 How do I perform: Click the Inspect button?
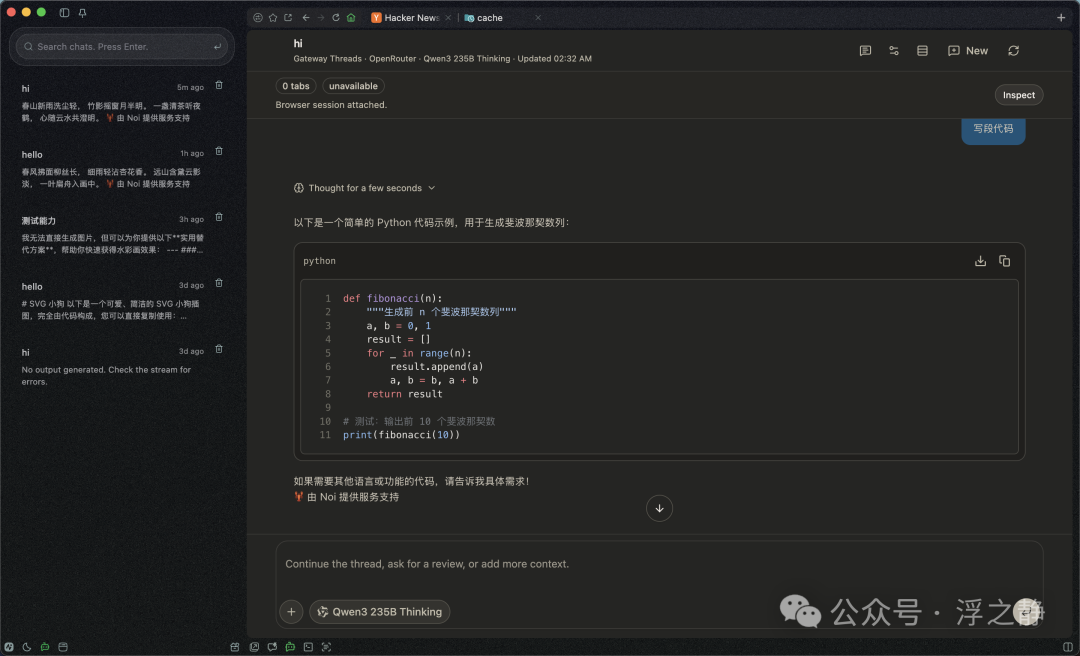click(1019, 95)
